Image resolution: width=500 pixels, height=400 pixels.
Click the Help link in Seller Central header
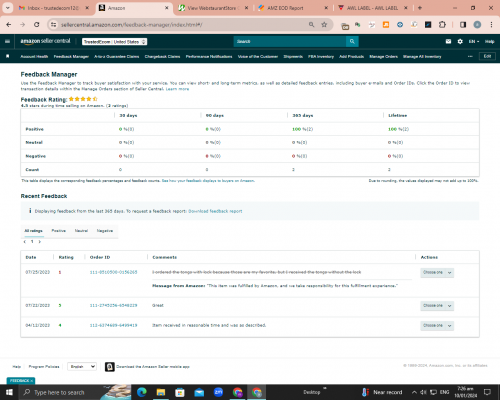(489, 41)
